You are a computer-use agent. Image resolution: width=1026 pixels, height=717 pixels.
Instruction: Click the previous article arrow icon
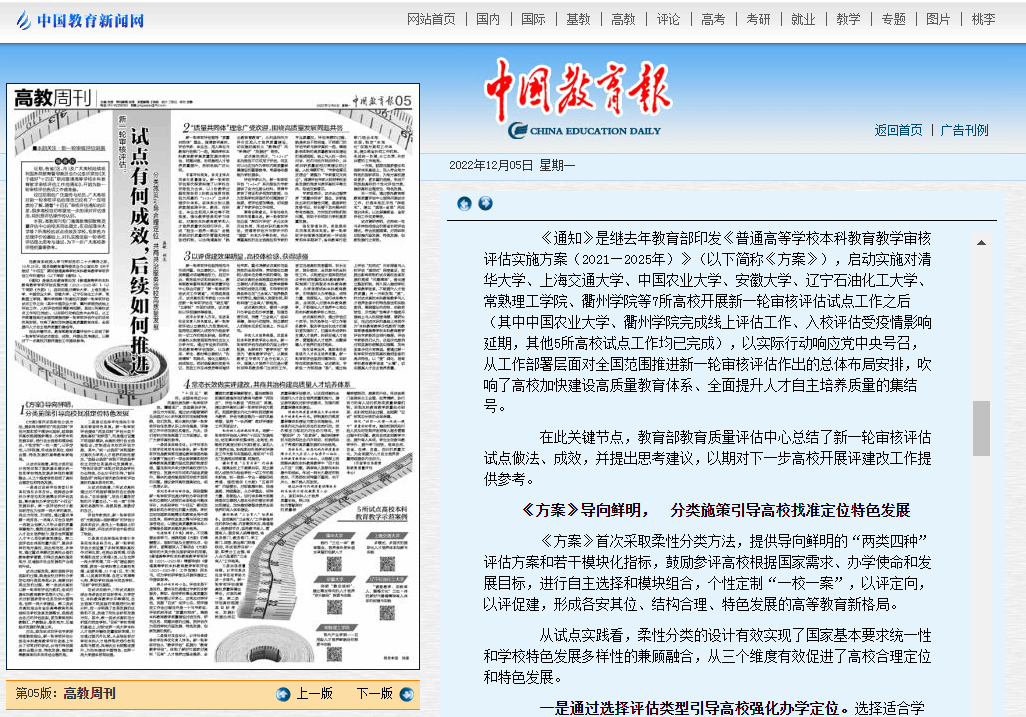[464, 203]
